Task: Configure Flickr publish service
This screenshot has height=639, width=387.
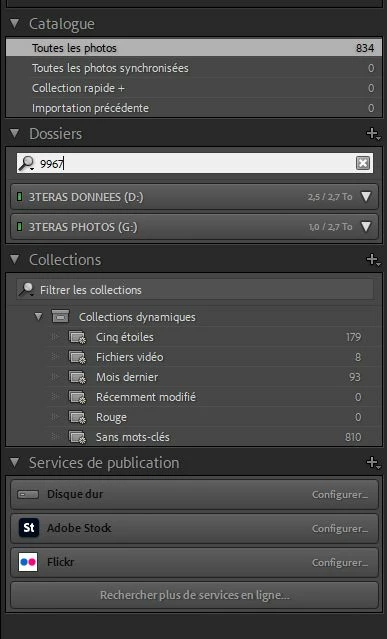Action: (x=340, y=562)
